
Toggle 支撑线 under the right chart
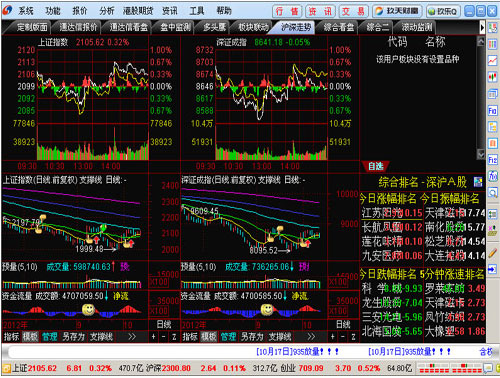(x=279, y=337)
